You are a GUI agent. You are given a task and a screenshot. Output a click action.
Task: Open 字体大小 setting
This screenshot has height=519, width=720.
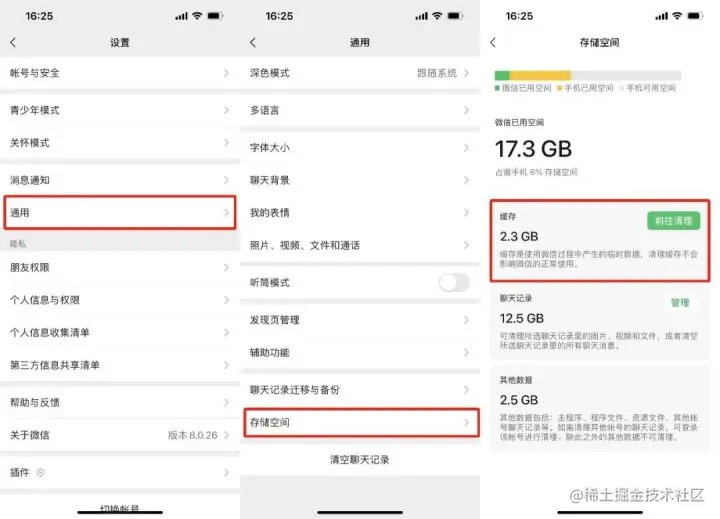[x=360, y=147]
